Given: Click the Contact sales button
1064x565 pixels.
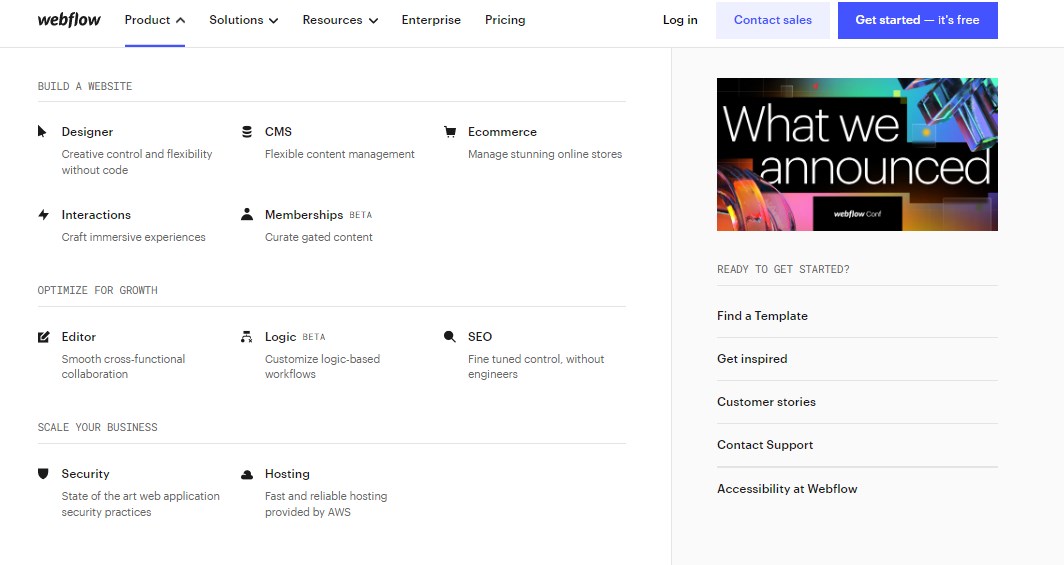Looking at the screenshot, I should click(x=773, y=20).
